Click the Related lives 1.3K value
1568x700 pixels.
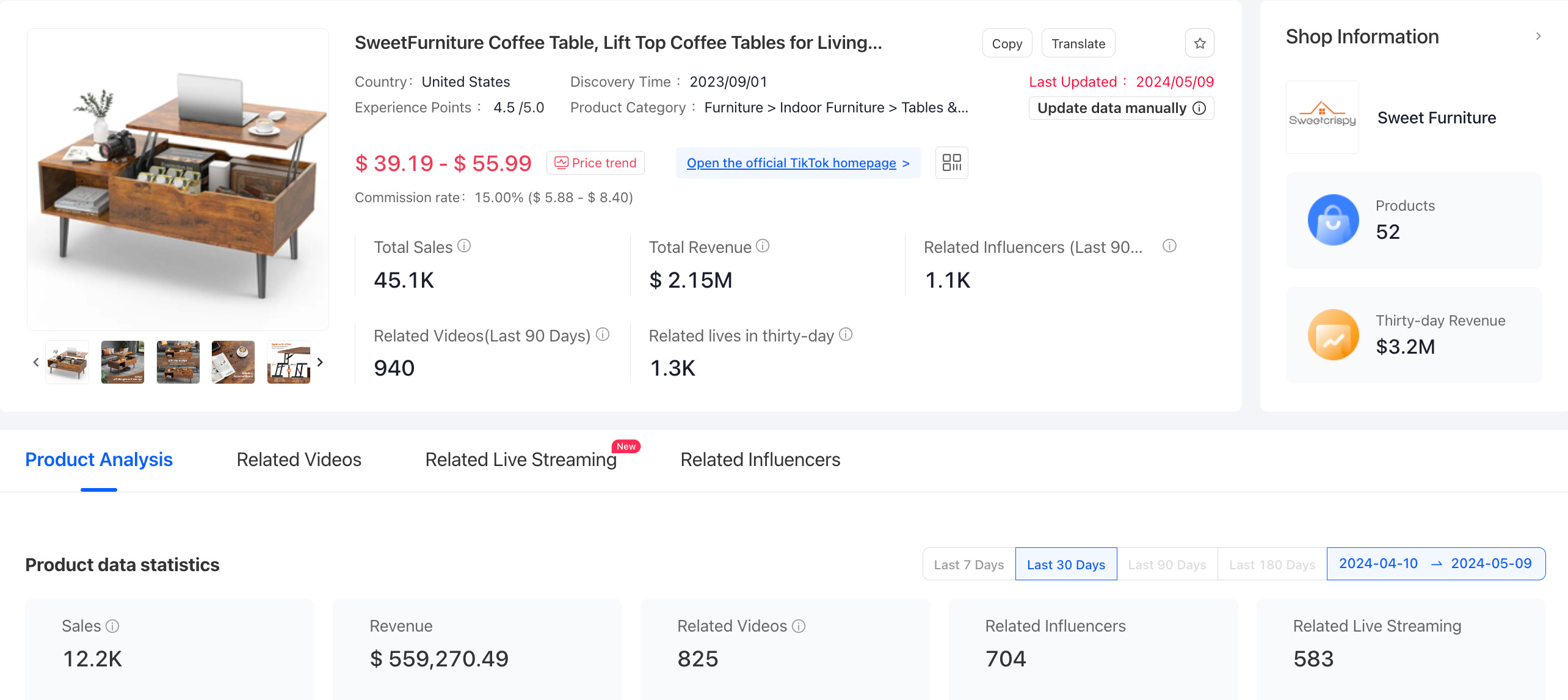pos(672,368)
